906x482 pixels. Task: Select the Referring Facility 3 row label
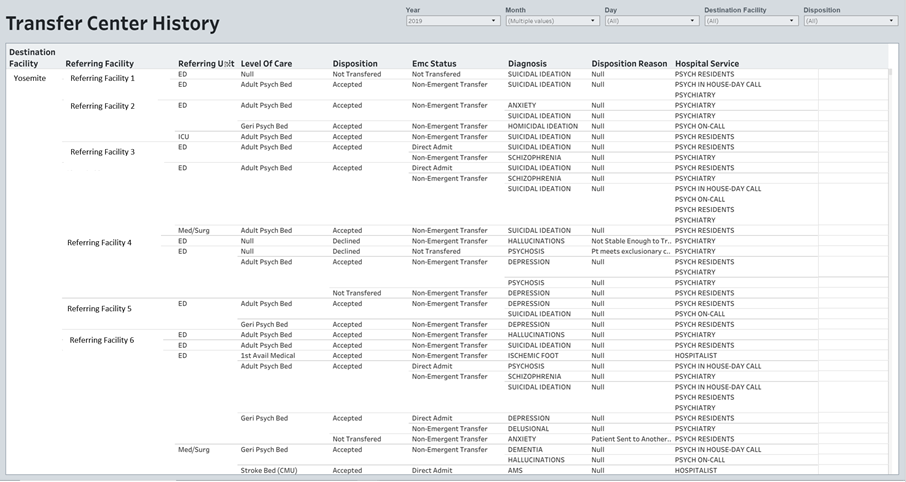point(102,152)
